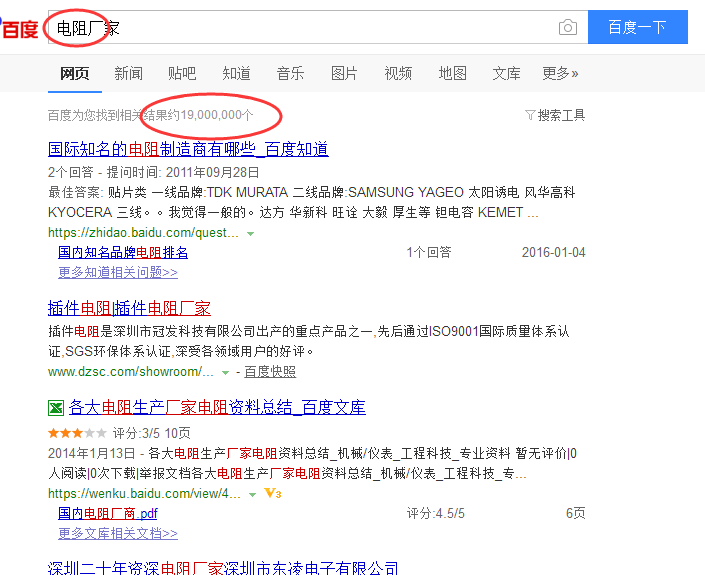Click the date 2016-01-04
This screenshot has width=705, height=575.
click(x=553, y=252)
